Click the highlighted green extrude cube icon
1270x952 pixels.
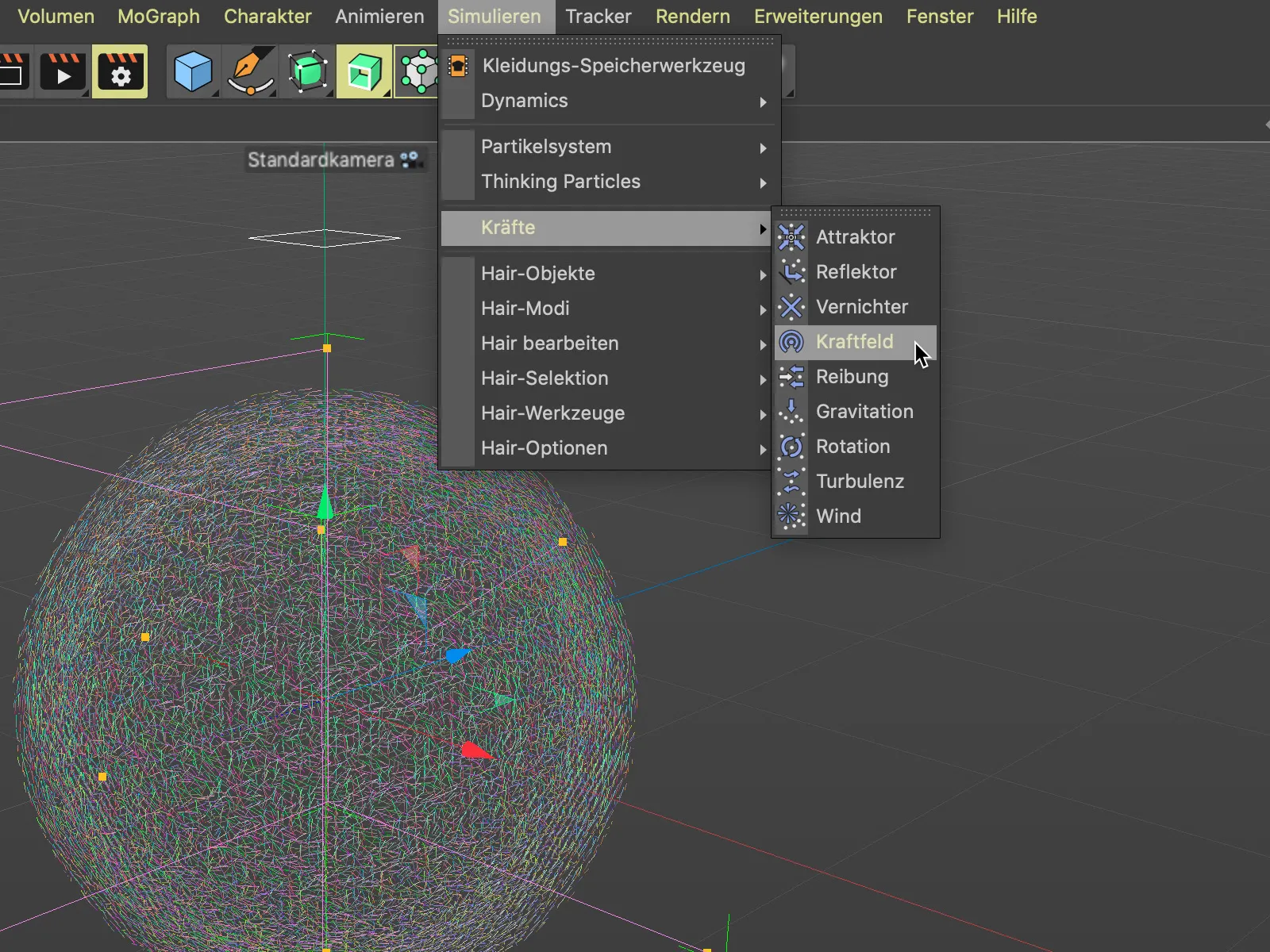click(364, 71)
